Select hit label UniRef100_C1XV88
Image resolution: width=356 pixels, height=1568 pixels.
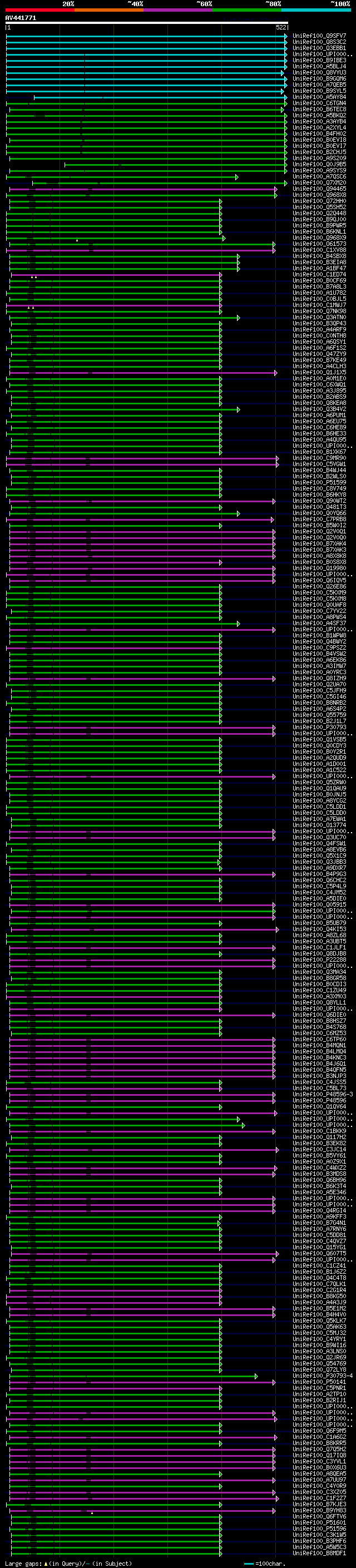point(319,250)
